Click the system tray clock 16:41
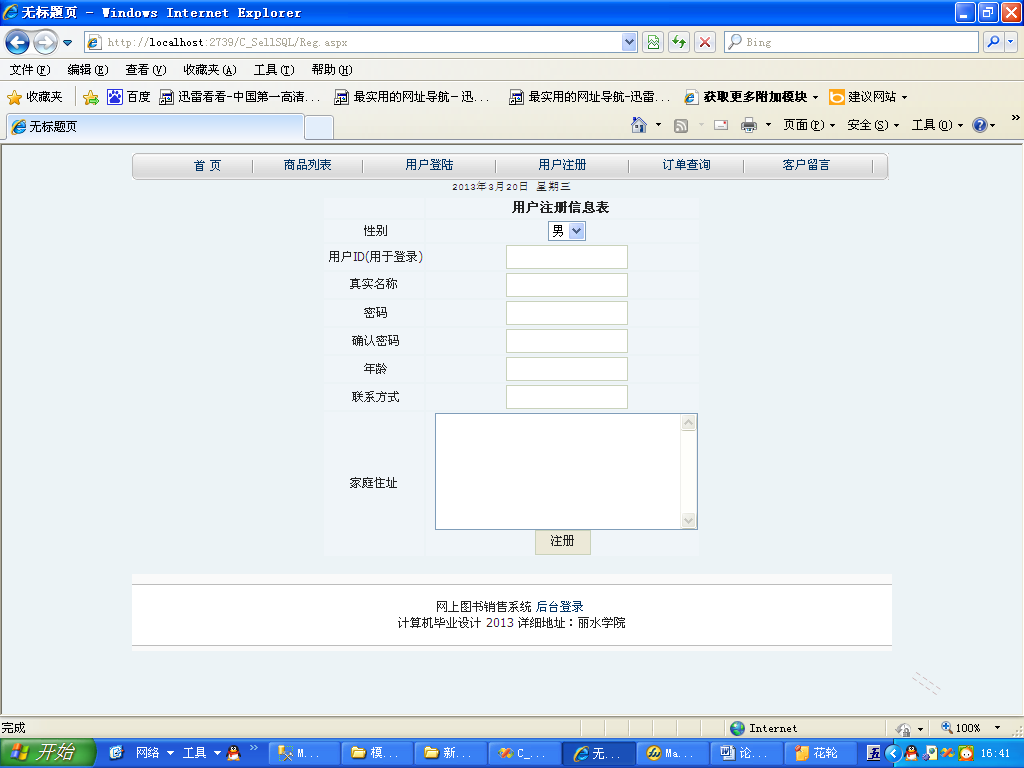1024x768 pixels. (995, 754)
